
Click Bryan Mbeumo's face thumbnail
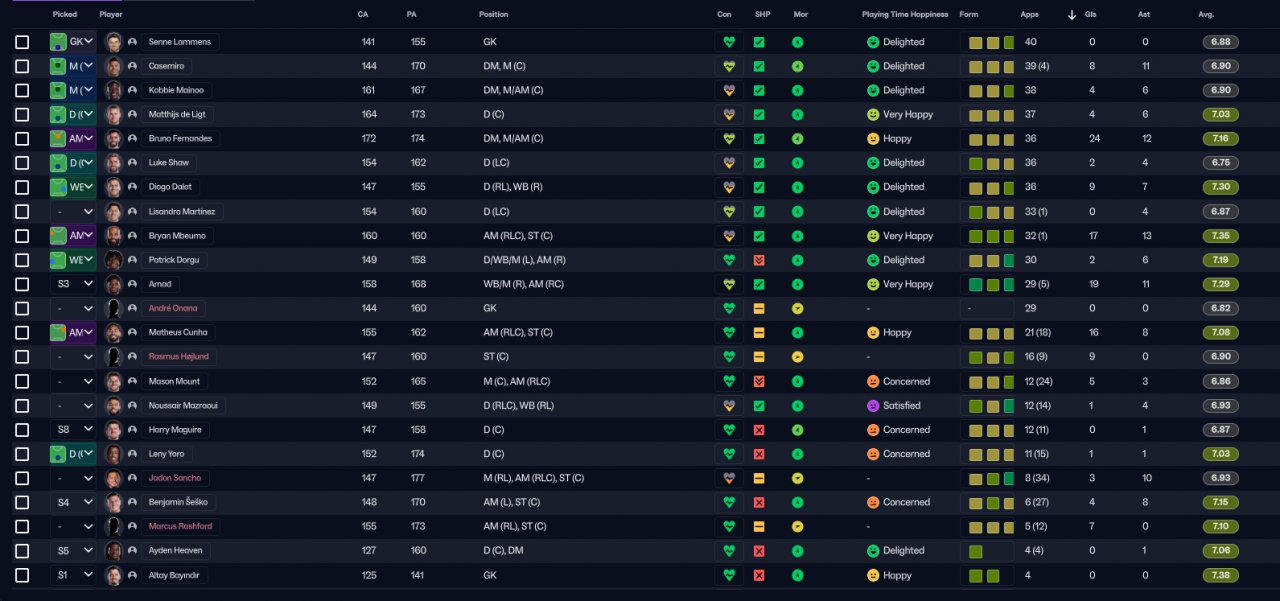[x=113, y=236]
